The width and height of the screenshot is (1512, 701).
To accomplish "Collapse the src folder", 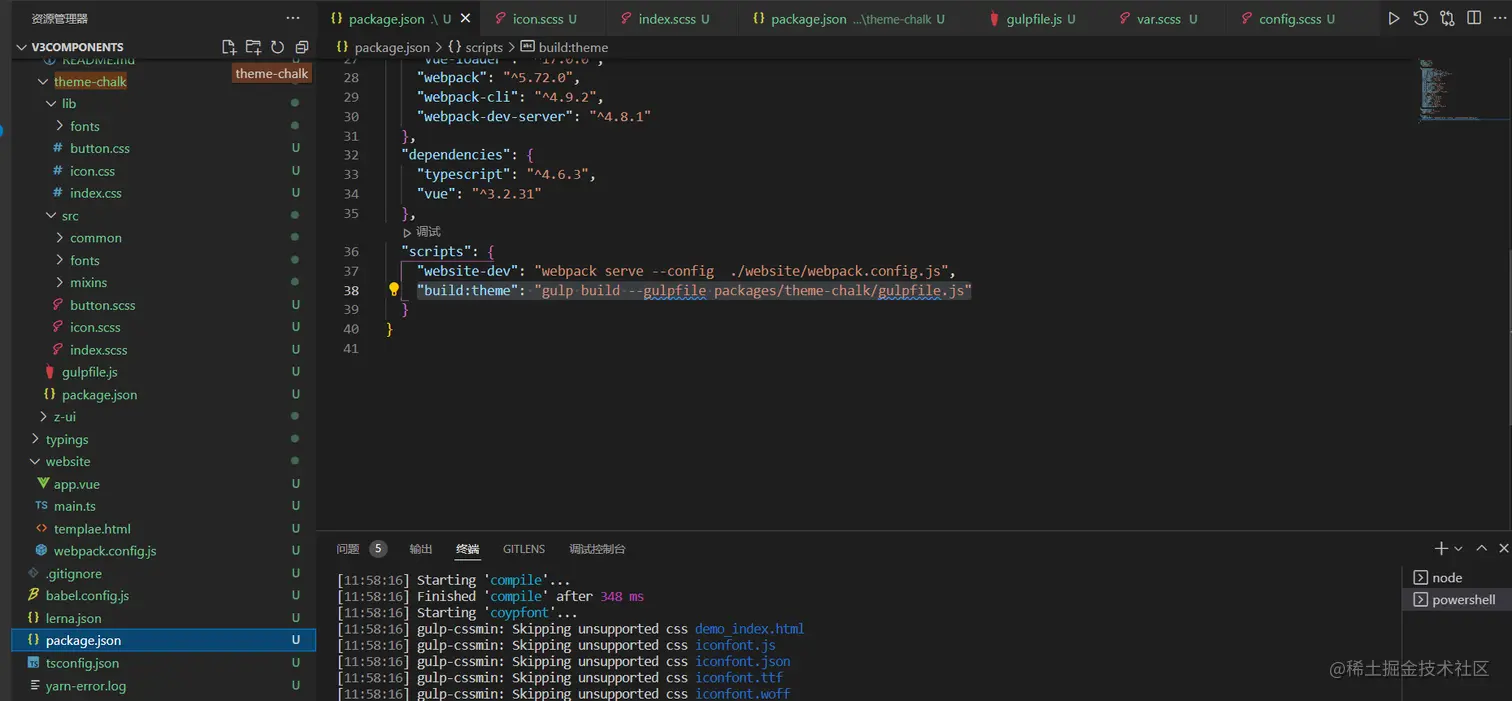I will [51, 216].
